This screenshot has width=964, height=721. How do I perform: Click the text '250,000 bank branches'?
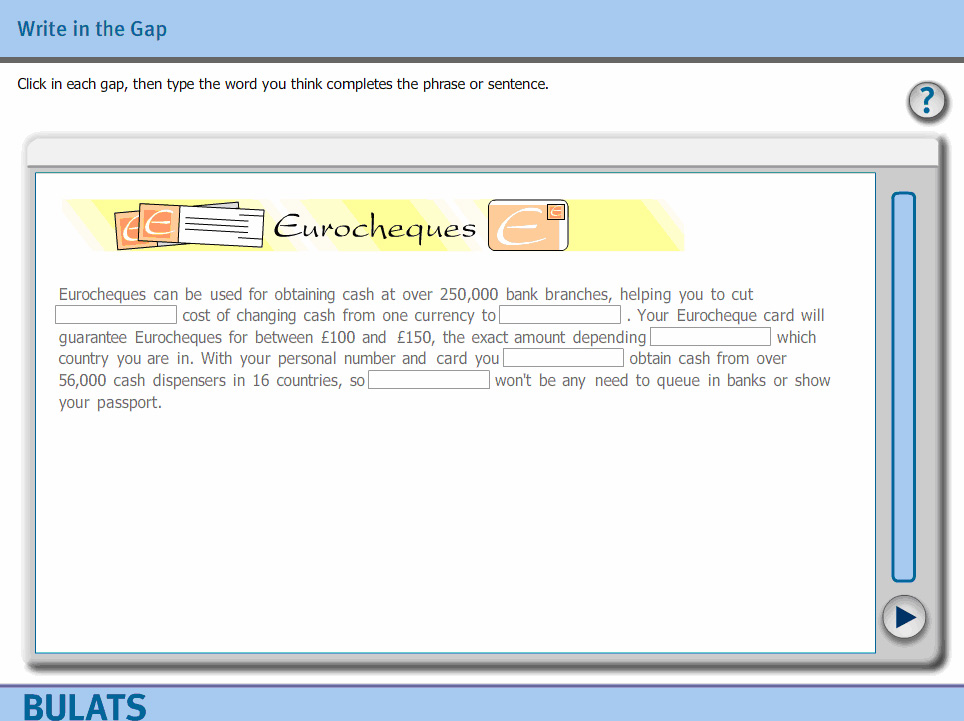(526, 294)
